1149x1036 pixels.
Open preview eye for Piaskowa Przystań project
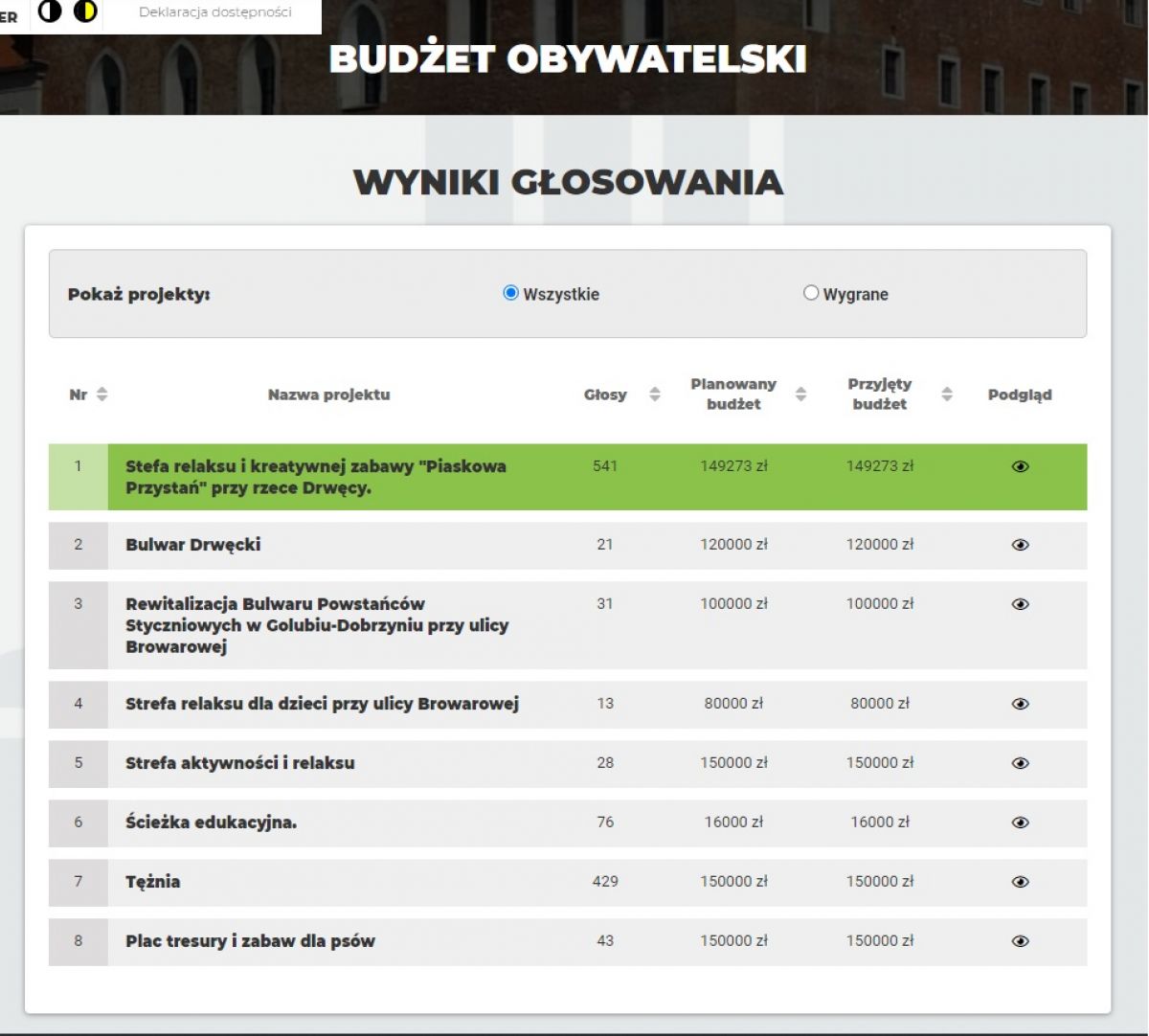coord(1020,466)
